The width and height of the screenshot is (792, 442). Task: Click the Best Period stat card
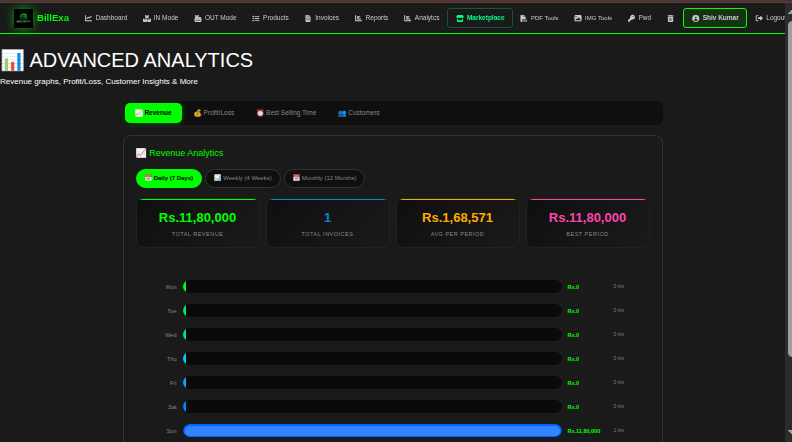pos(587,223)
